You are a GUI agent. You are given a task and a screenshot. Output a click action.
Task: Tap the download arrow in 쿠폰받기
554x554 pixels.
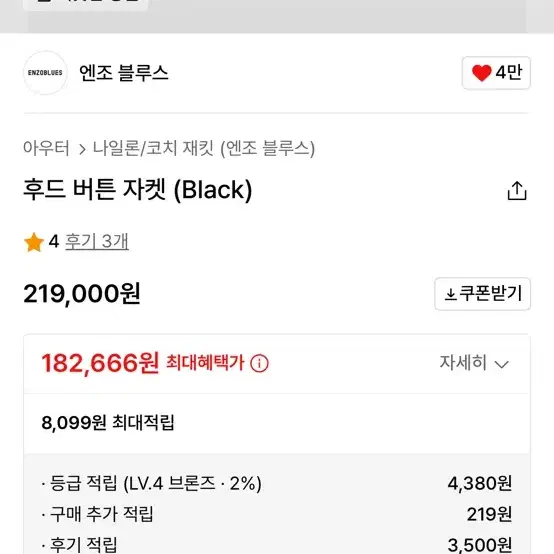[x=450, y=294]
